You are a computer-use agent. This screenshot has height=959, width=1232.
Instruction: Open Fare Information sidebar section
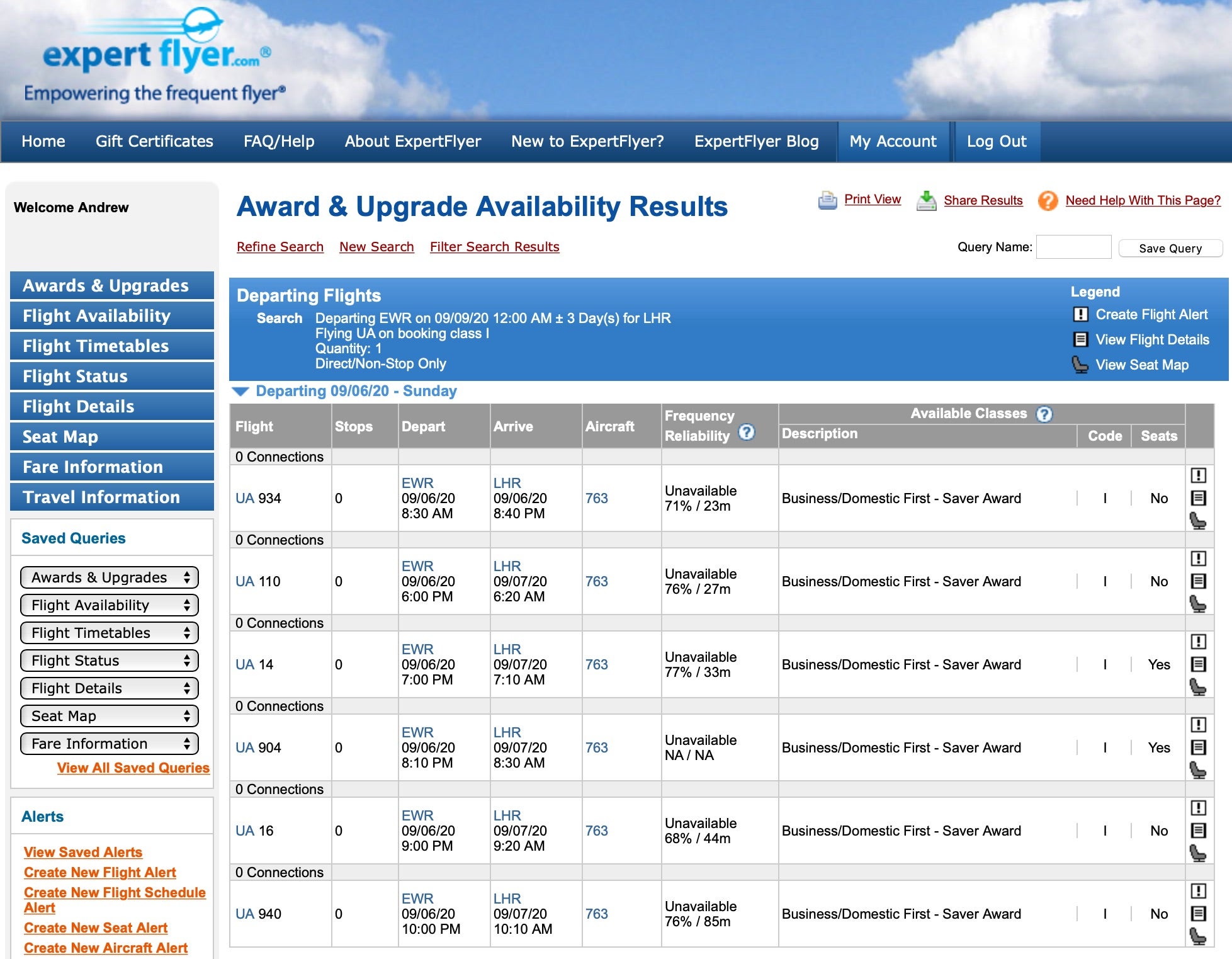tap(112, 467)
